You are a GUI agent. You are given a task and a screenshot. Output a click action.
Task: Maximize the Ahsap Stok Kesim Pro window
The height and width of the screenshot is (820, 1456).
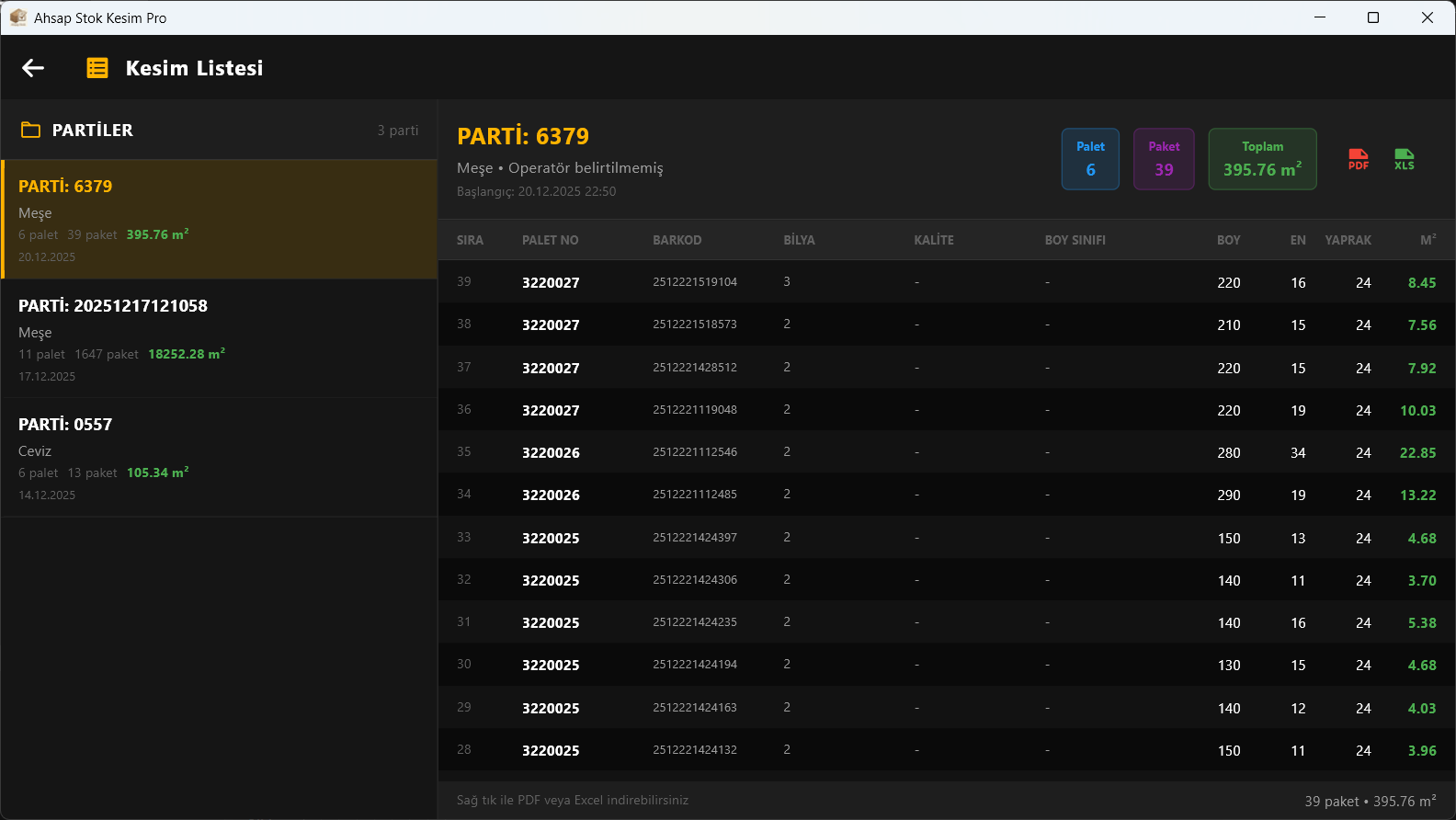pos(1373,17)
